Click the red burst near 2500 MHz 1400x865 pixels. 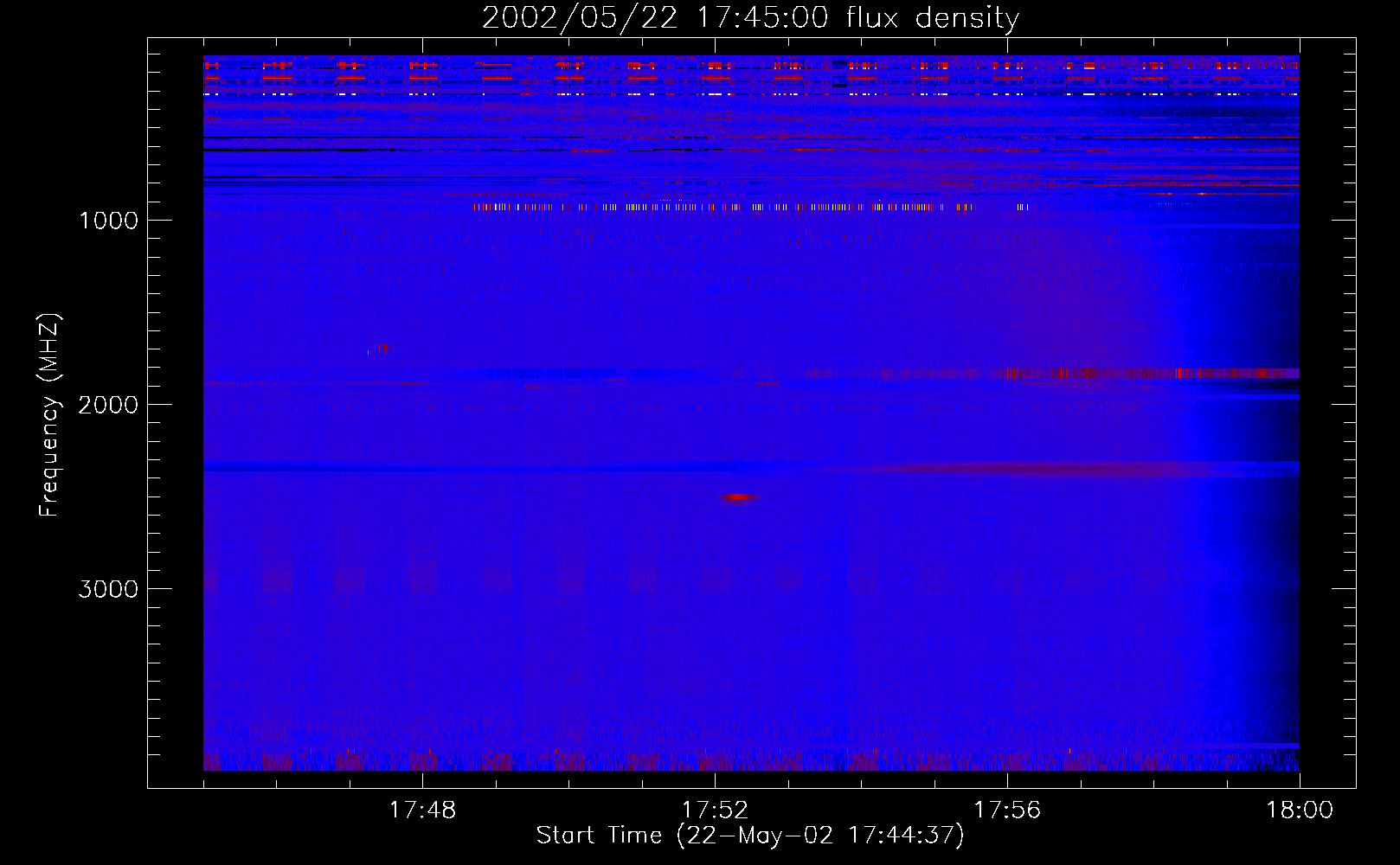pyautogui.click(x=738, y=497)
